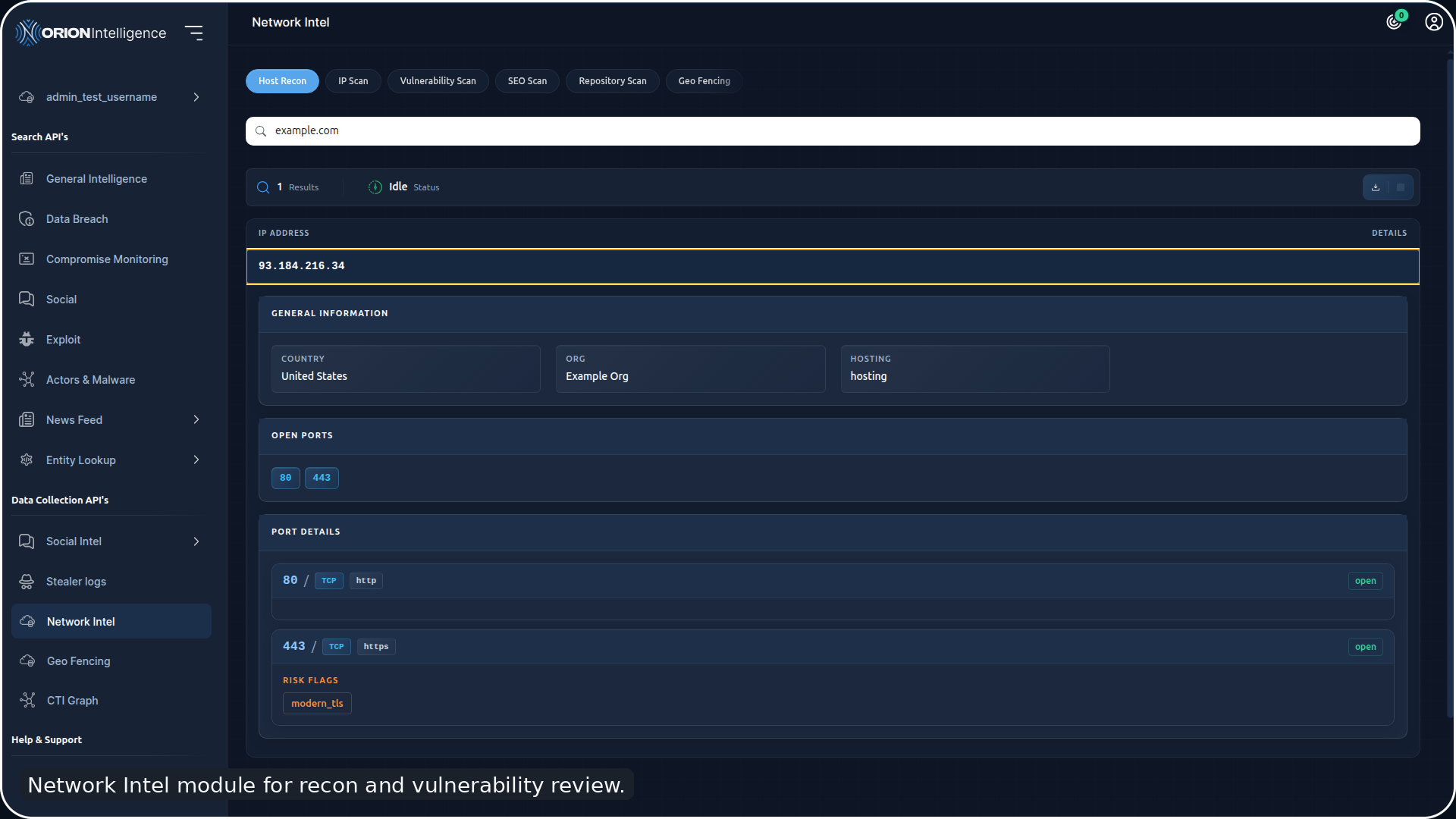Open user profile icon
The height and width of the screenshot is (819, 1456).
[x=1433, y=22]
